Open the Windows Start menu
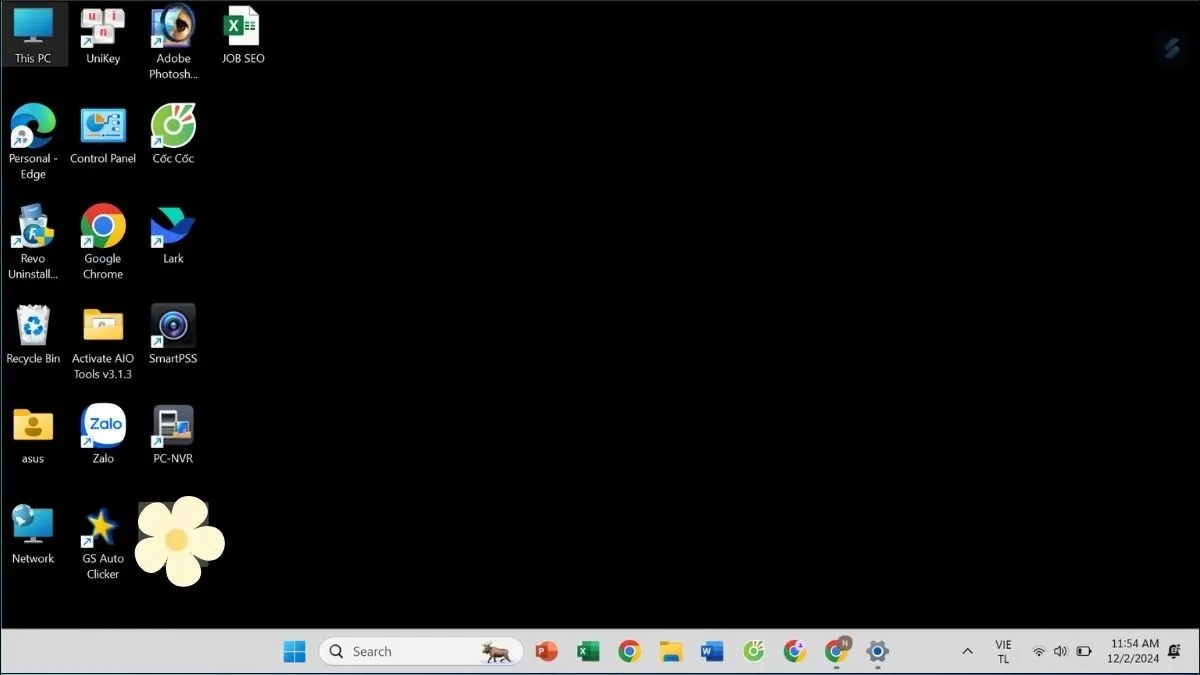The image size is (1200, 675). [x=295, y=652]
